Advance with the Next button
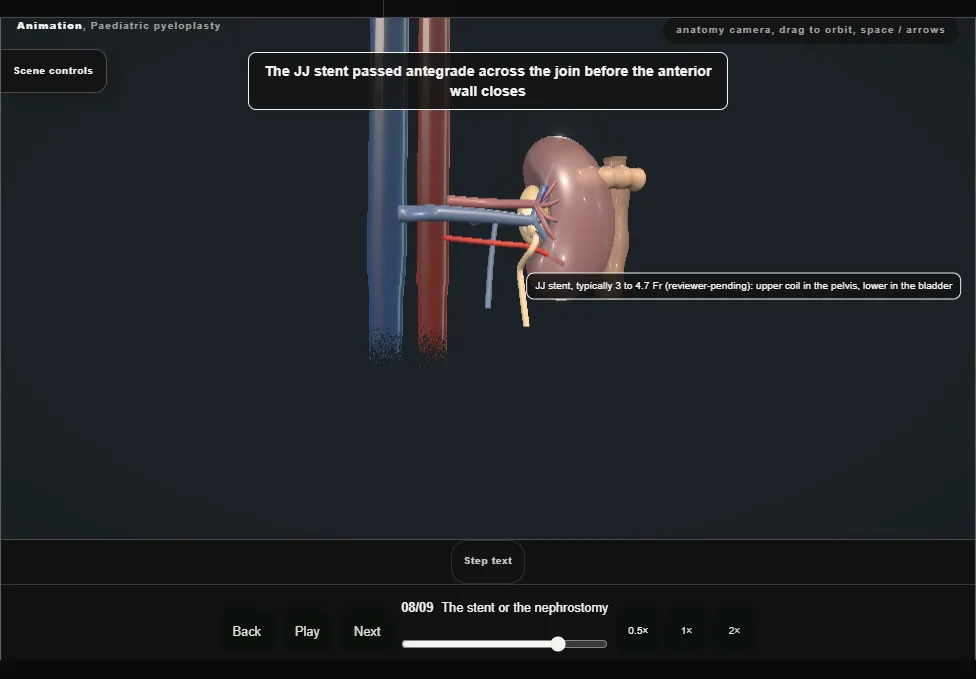Viewport: 976px width, 679px height. click(367, 631)
